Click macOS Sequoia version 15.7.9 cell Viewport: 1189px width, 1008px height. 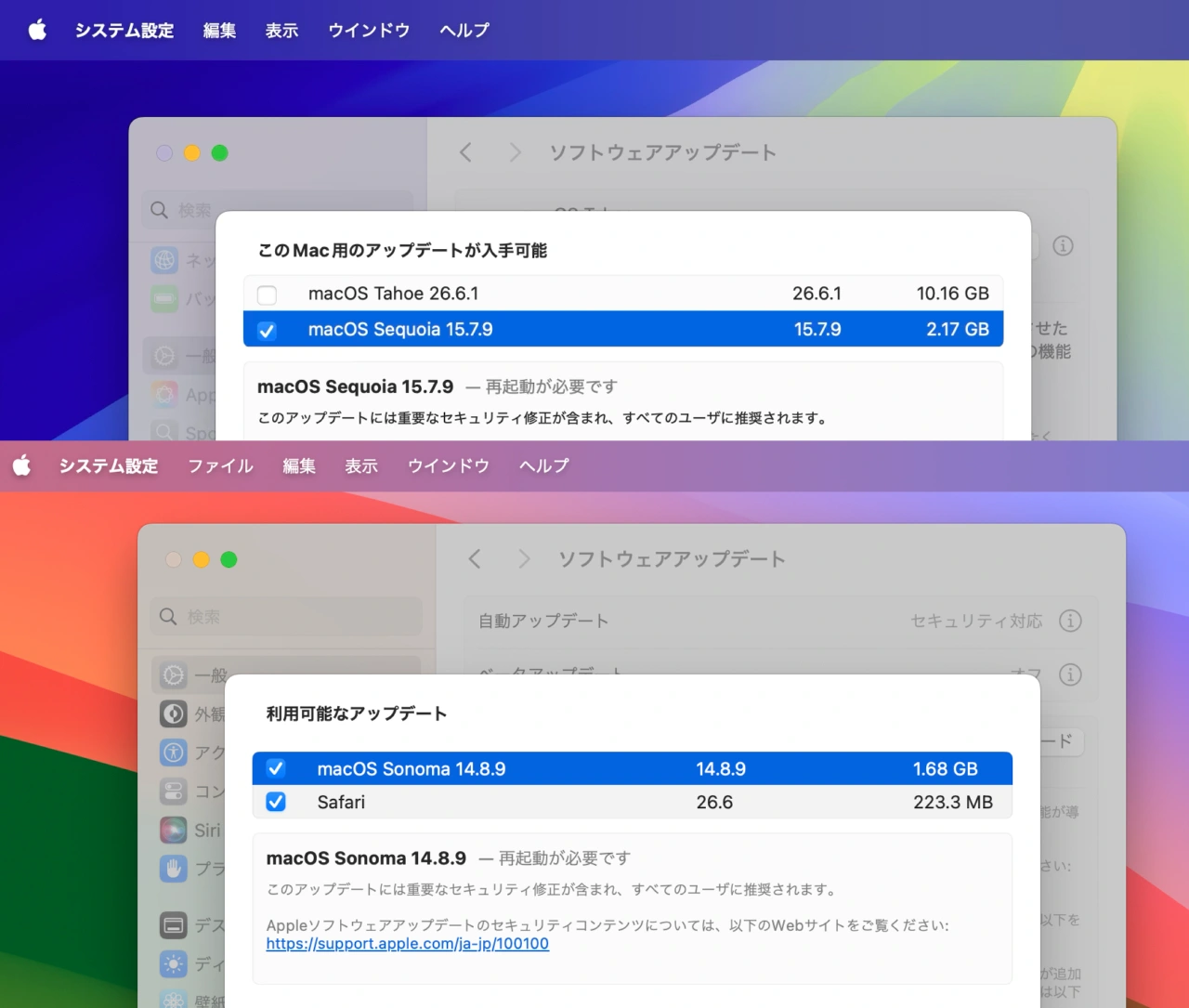click(817, 329)
